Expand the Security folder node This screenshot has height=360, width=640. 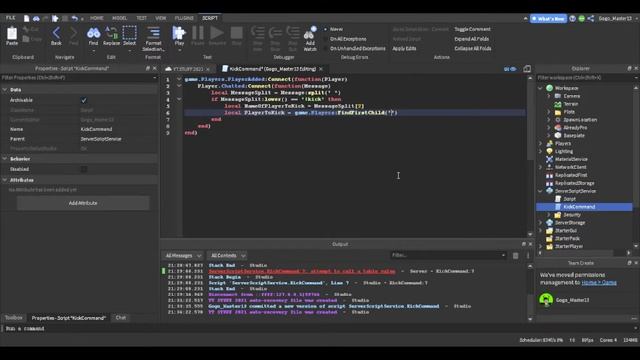pos(549,215)
